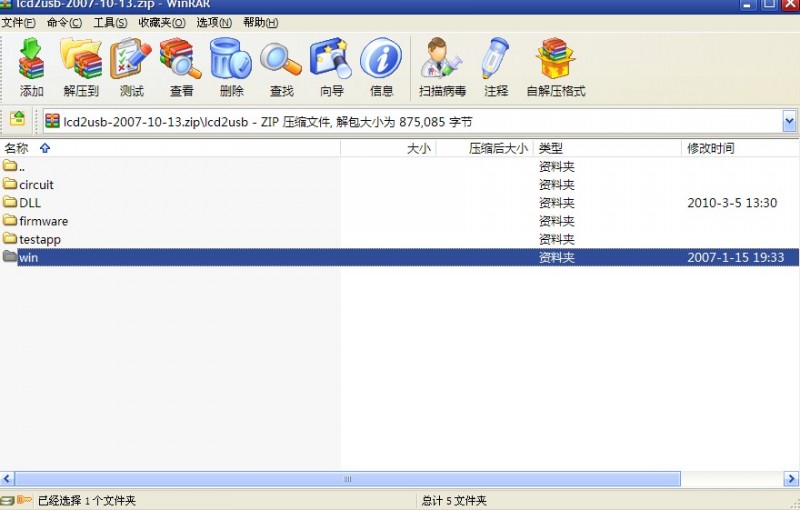The width and height of the screenshot is (800, 510).
Task: Click the 删除 (Delete) trash icon
Action: pos(231,60)
